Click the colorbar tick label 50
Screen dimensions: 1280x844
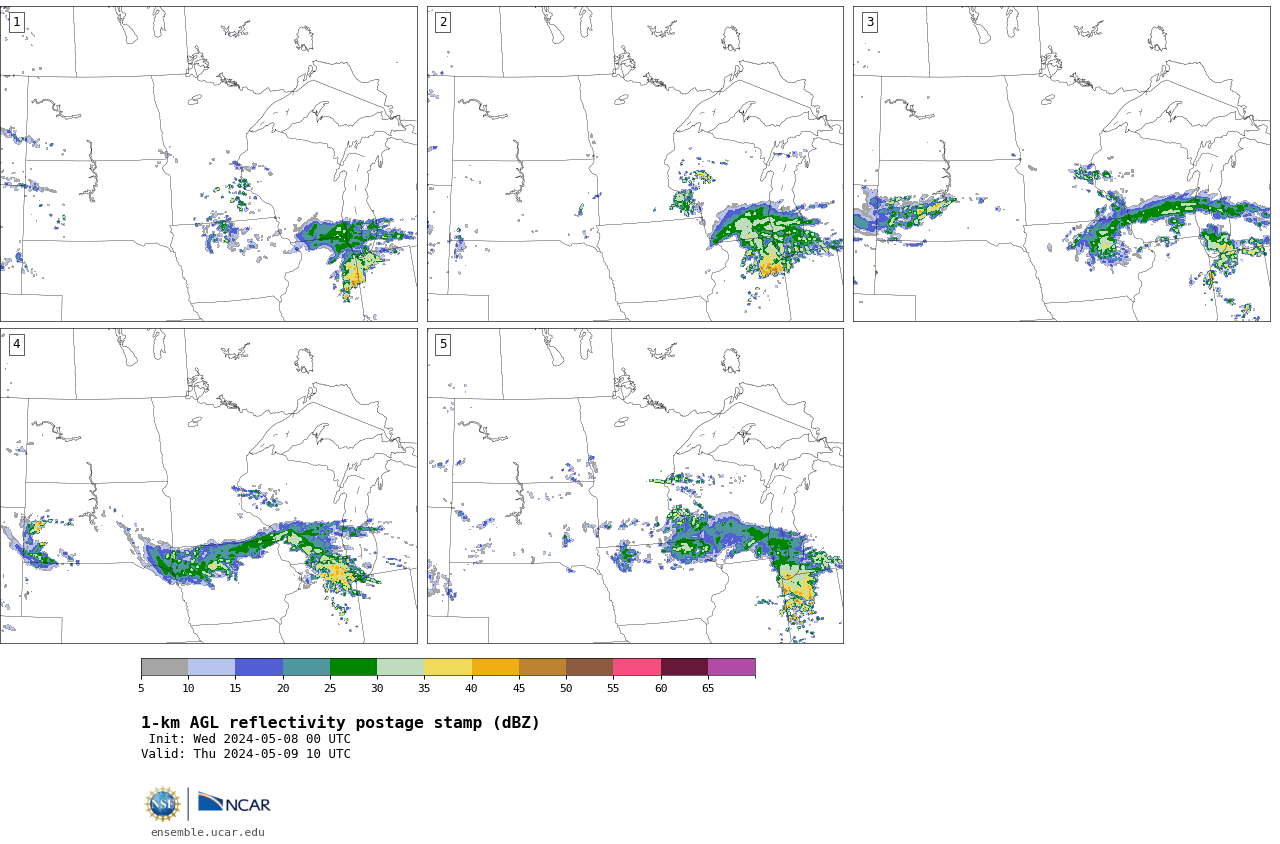coord(566,688)
